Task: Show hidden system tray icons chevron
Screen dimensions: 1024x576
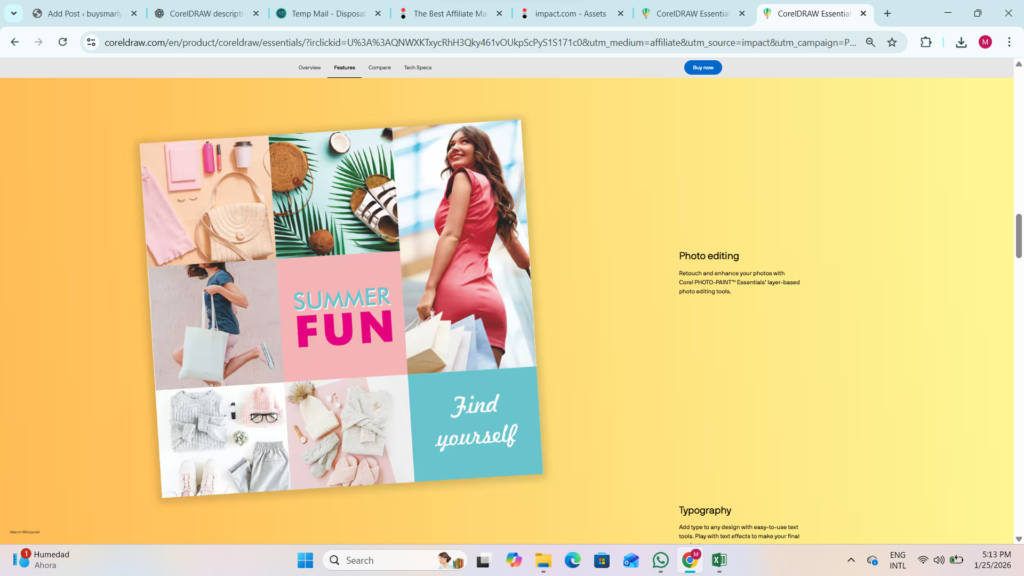Action: (851, 560)
